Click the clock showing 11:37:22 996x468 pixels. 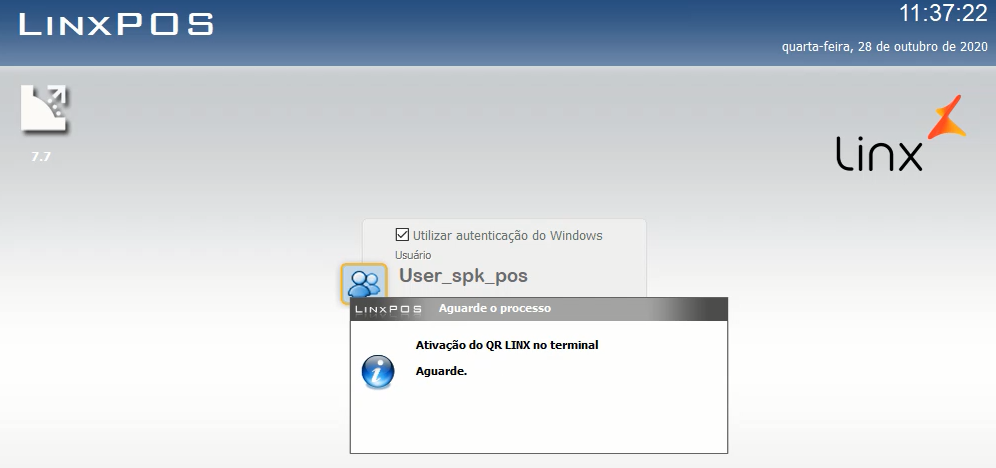tap(943, 13)
